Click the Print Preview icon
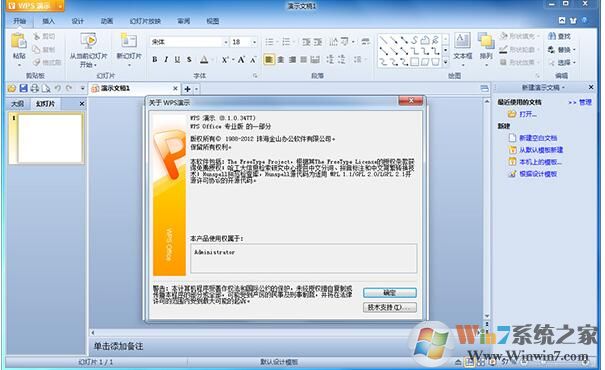The height and width of the screenshot is (370, 605). click(x=46, y=88)
